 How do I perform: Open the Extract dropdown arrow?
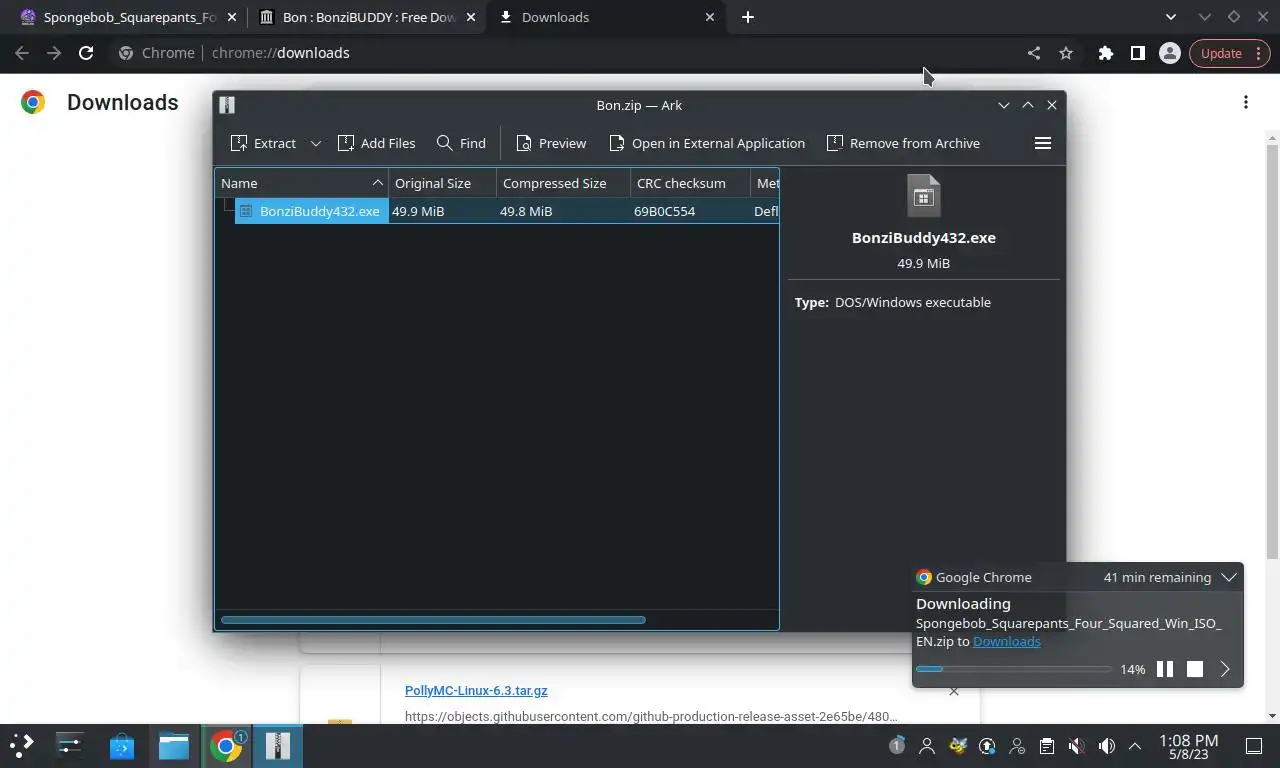(316, 143)
